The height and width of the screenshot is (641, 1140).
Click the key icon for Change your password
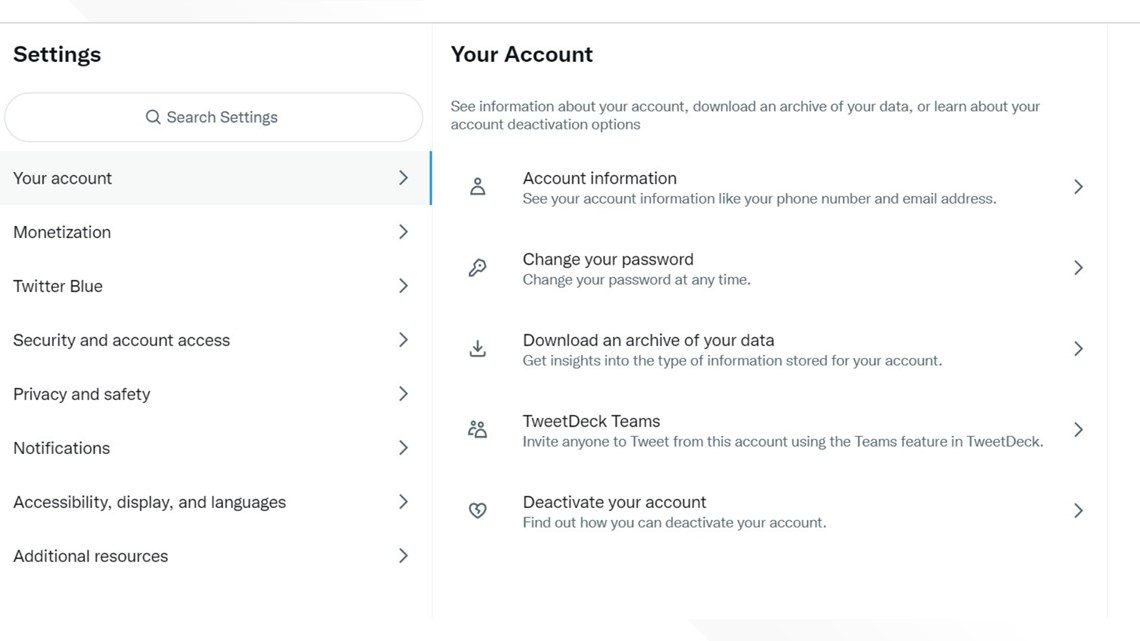(478, 267)
